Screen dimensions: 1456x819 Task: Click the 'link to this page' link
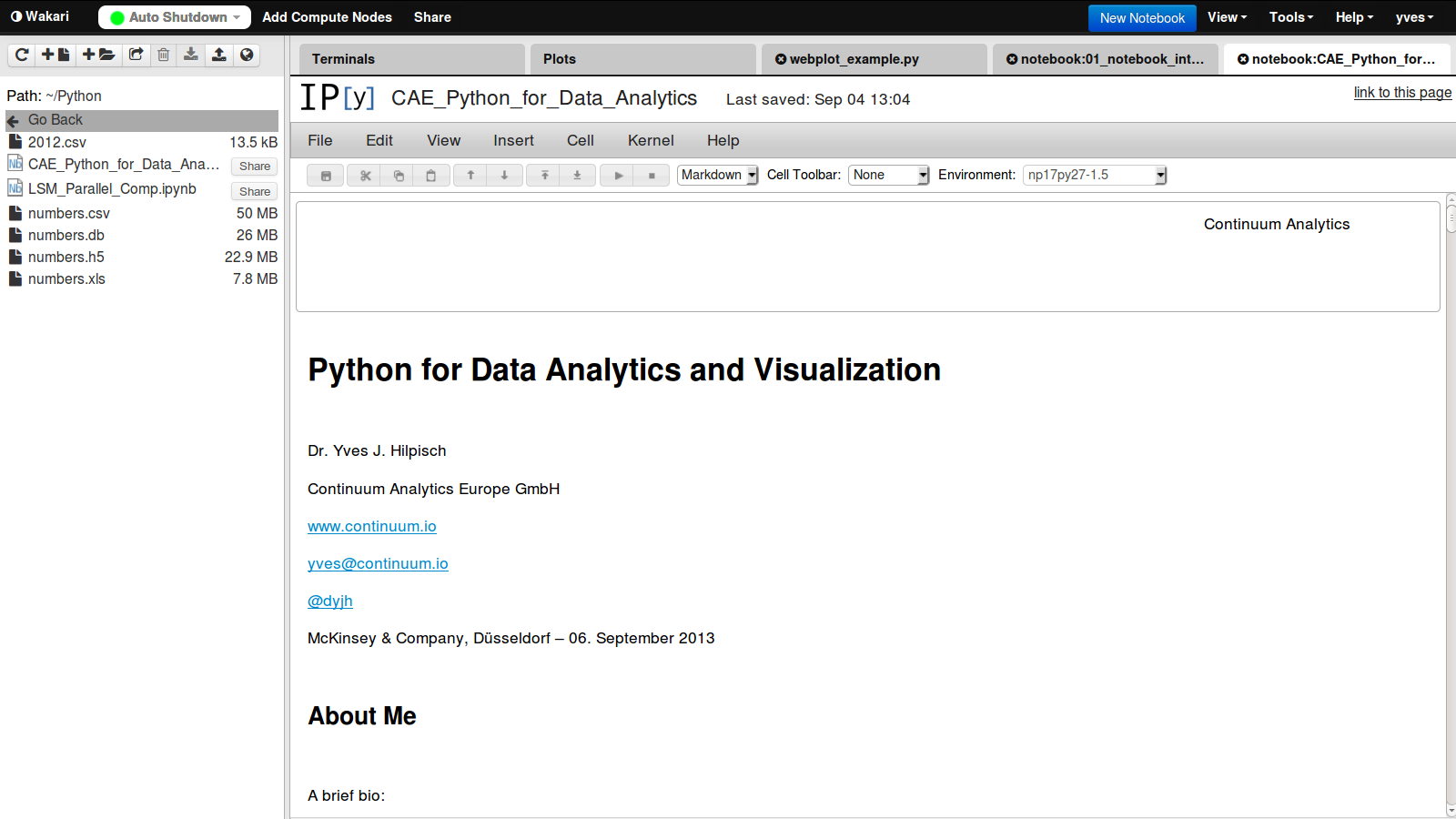pos(1402,92)
